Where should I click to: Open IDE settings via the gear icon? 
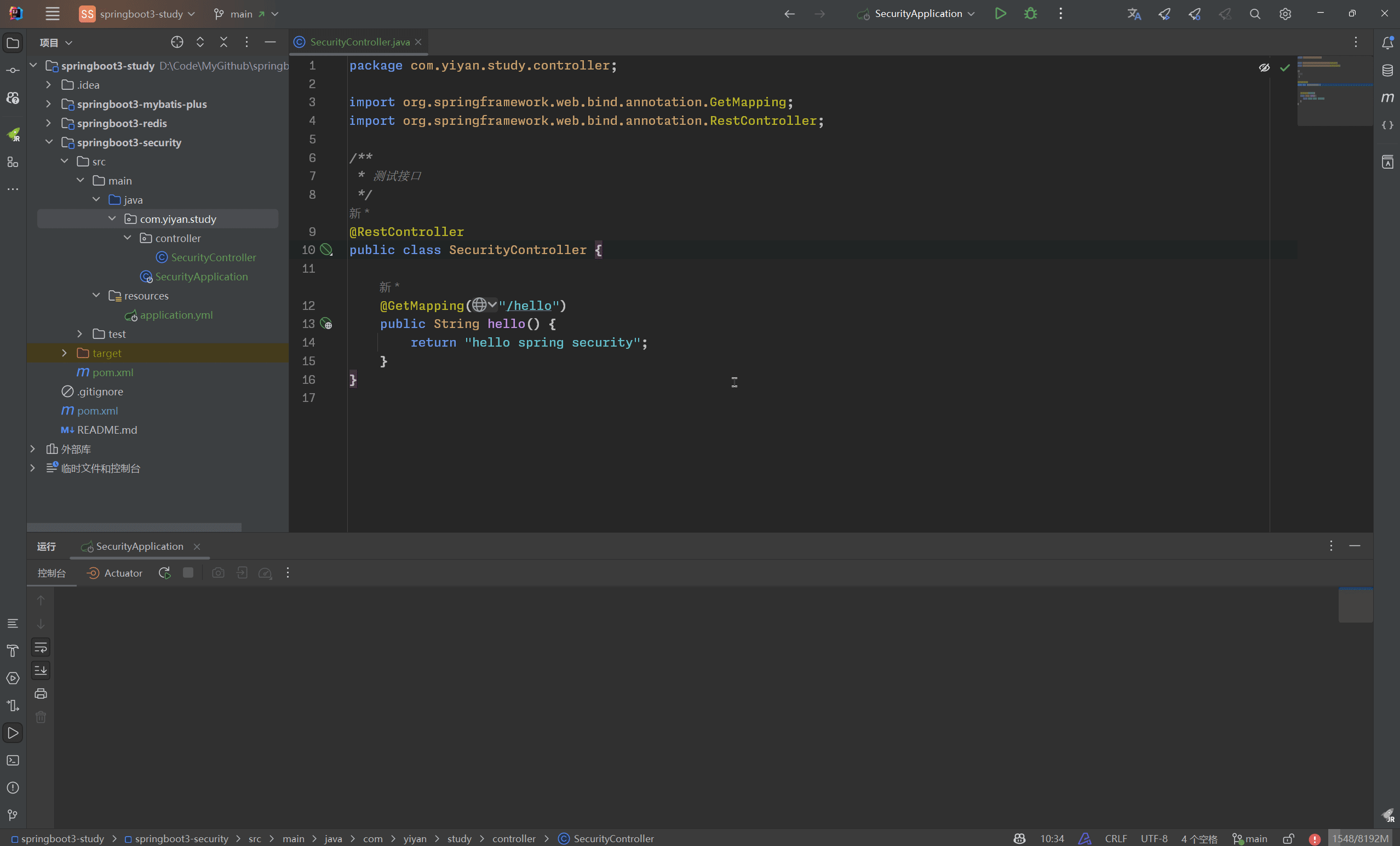pyautogui.click(x=1285, y=14)
